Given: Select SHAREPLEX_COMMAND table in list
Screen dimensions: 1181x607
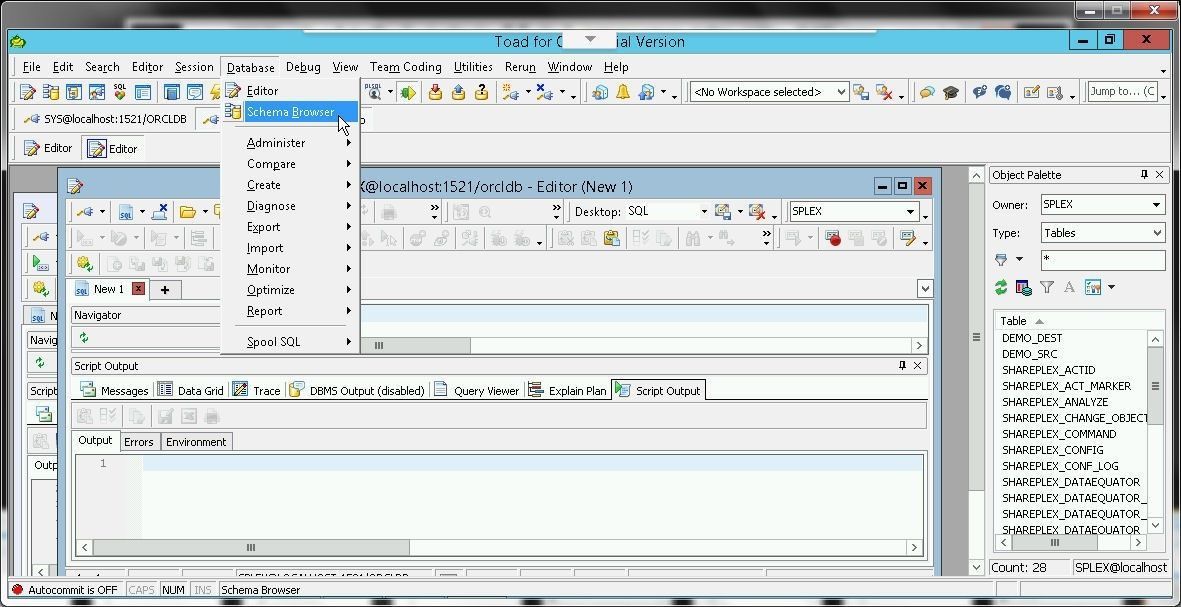Looking at the screenshot, I should [1059, 434].
